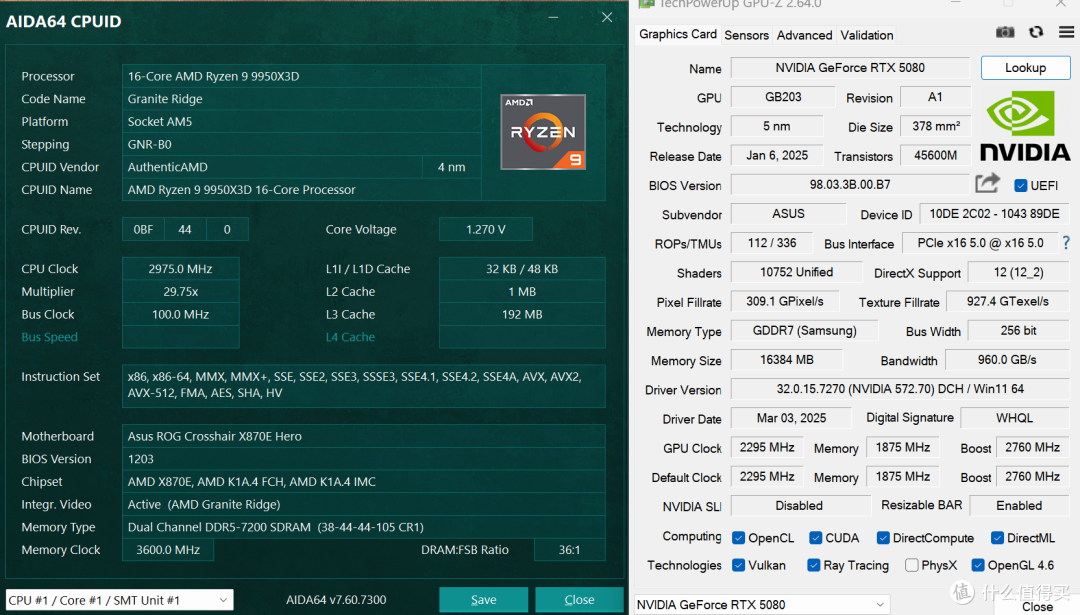Click the Bandwidth 960.0 GB/s field

1007,359
